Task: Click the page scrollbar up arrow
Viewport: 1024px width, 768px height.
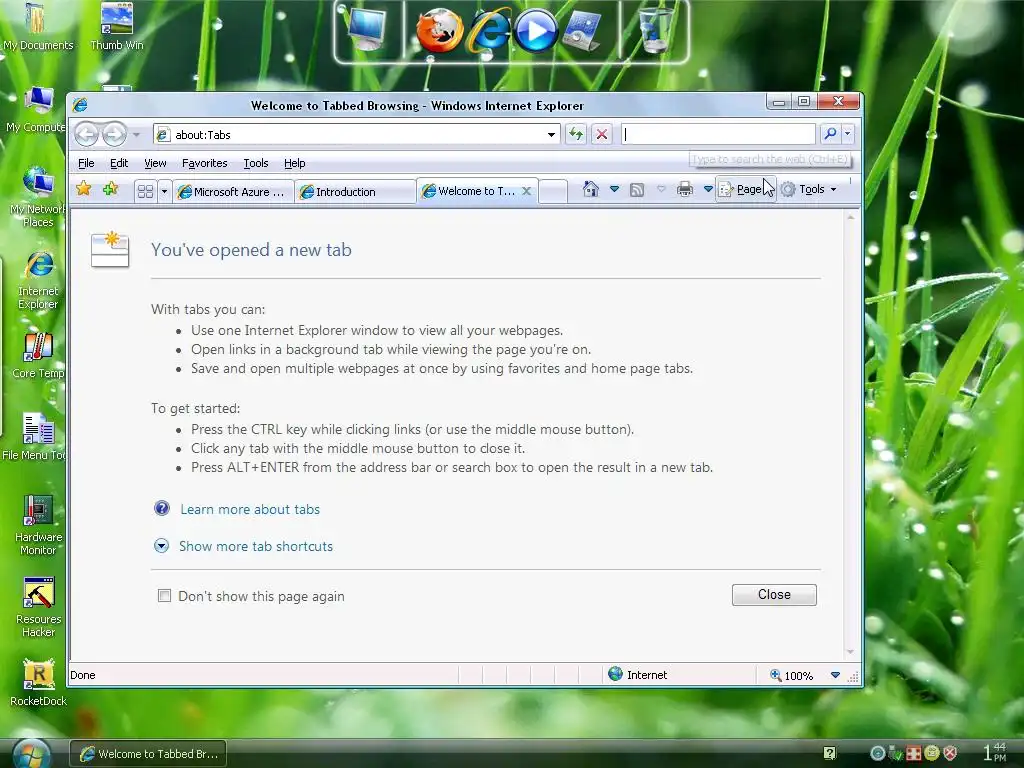Action: click(850, 217)
